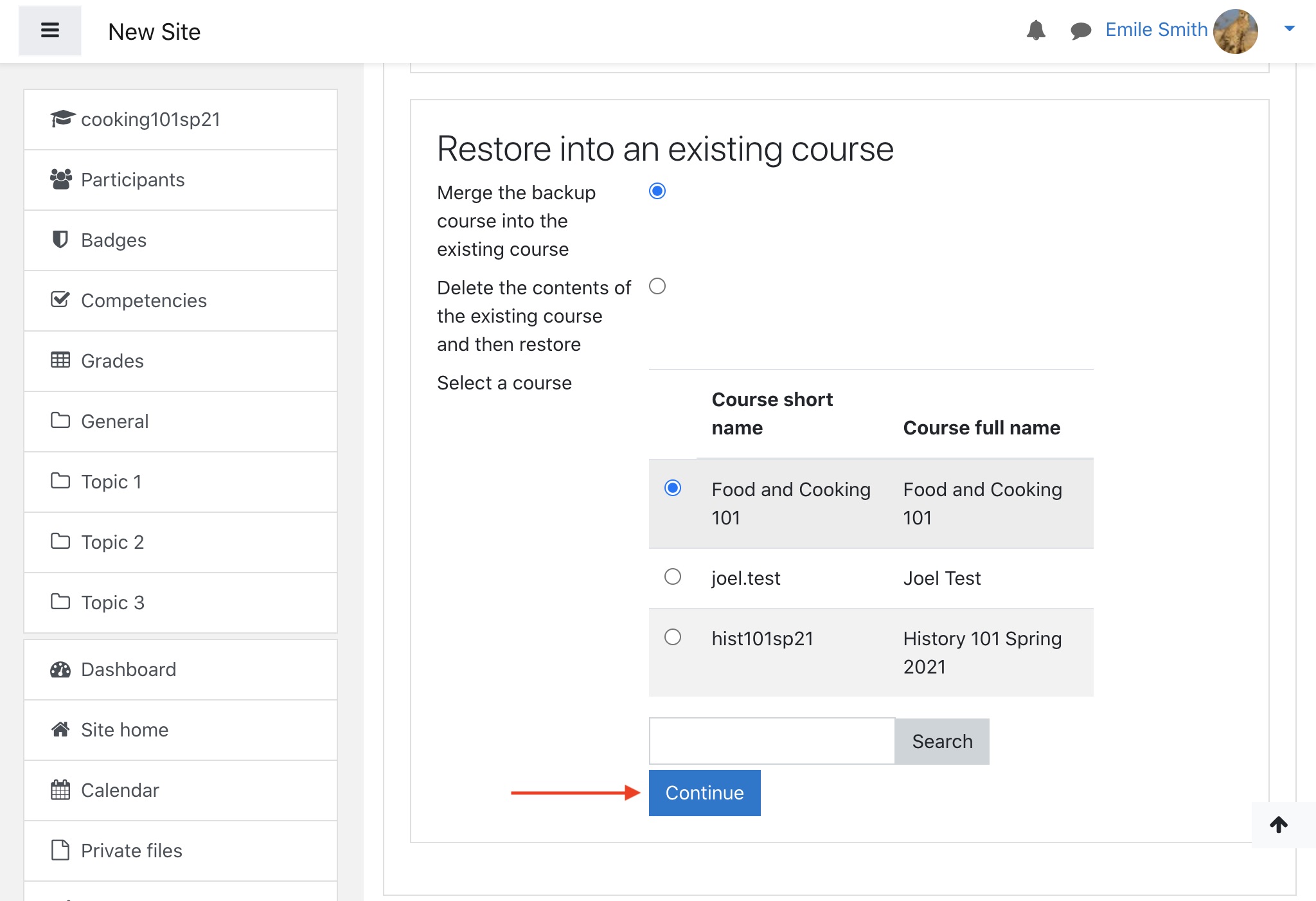Image resolution: width=1316 pixels, height=901 pixels.
Task: Go to Topic 2 section
Action: pos(112,542)
